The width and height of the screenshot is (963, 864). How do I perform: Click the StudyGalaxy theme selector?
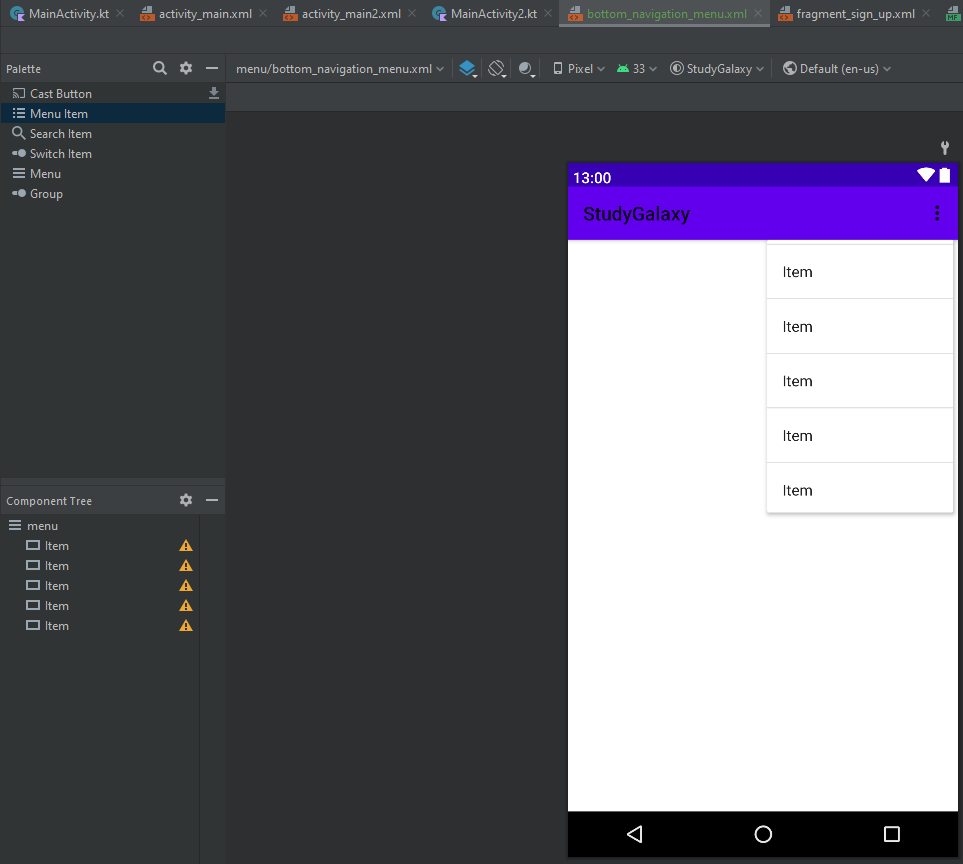coord(719,68)
